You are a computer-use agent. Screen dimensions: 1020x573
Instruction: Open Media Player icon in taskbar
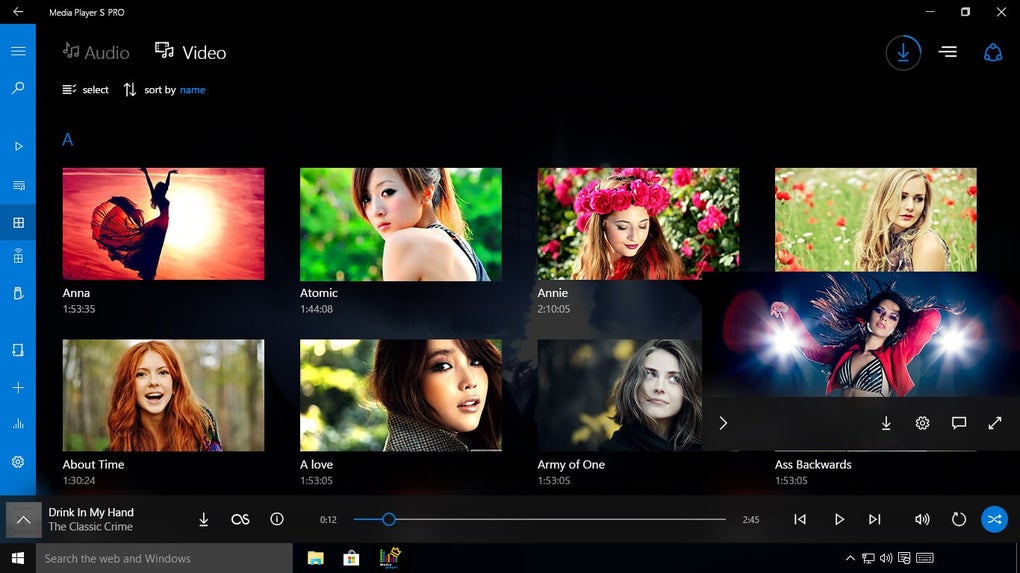click(390, 558)
